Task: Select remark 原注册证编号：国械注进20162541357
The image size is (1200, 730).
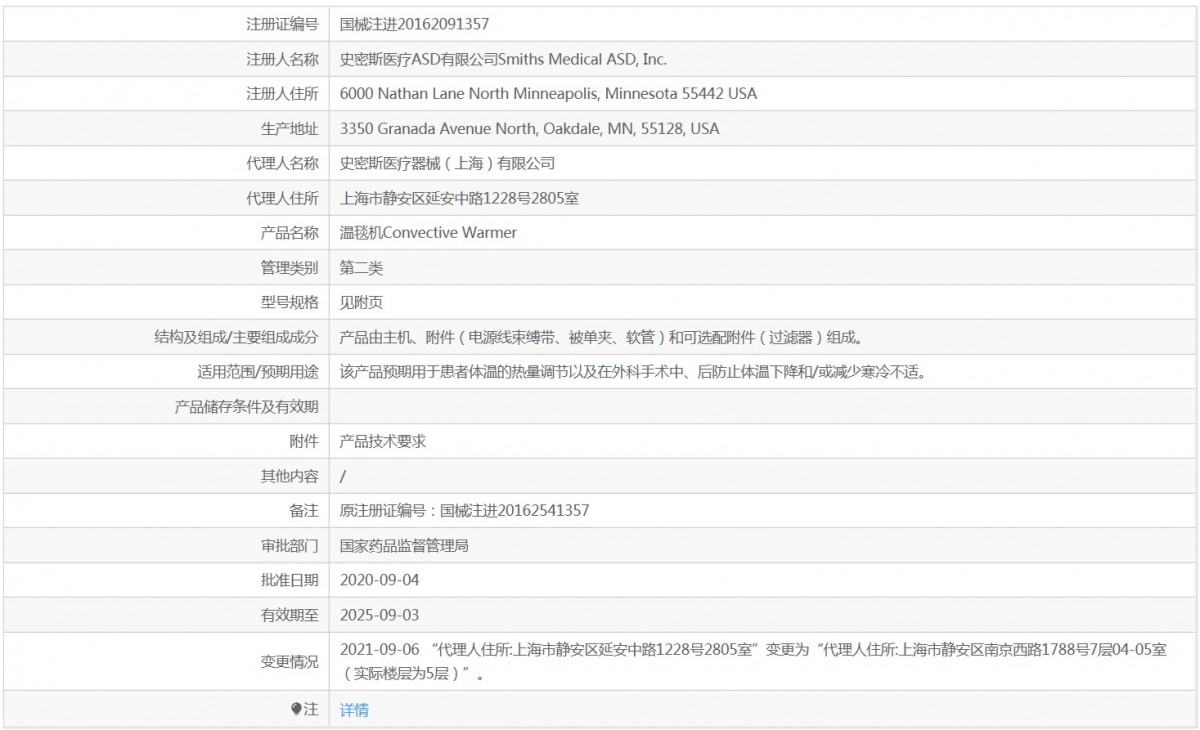Action: coord(464,511)
